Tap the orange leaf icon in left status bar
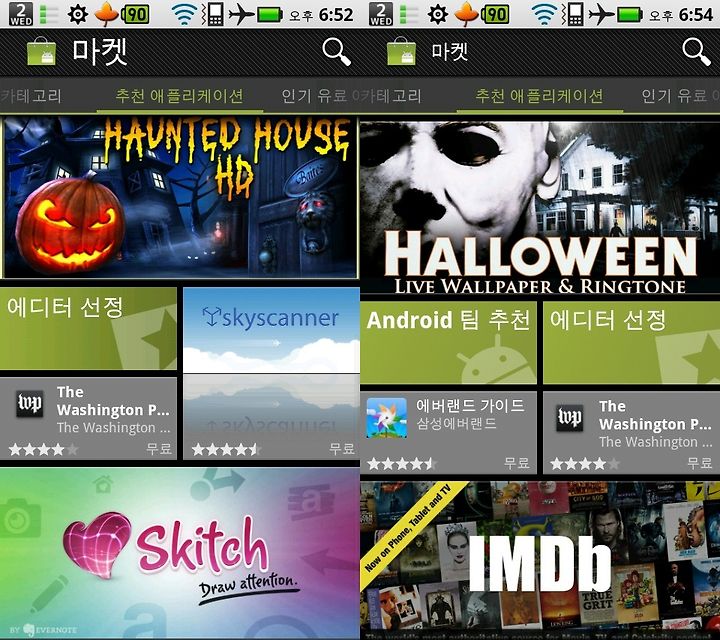 coord(106,14)
